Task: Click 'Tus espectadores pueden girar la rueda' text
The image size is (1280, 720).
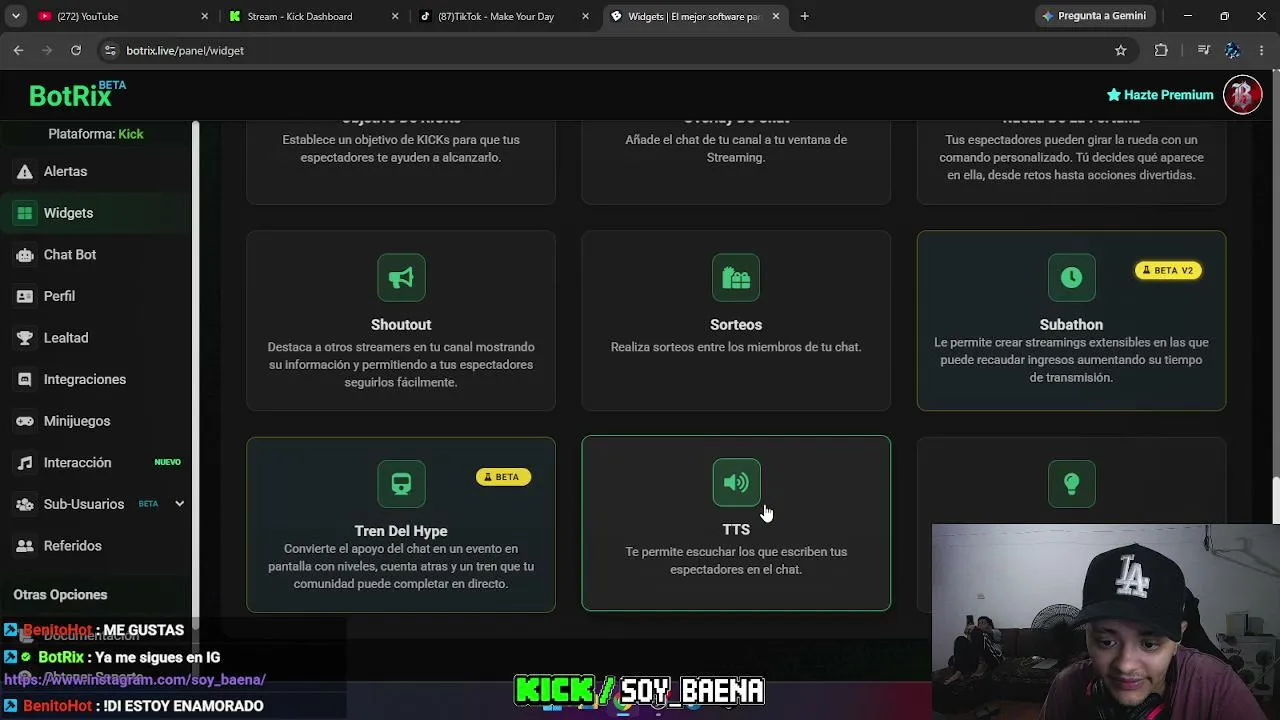Action: [x=1071, y=157]
